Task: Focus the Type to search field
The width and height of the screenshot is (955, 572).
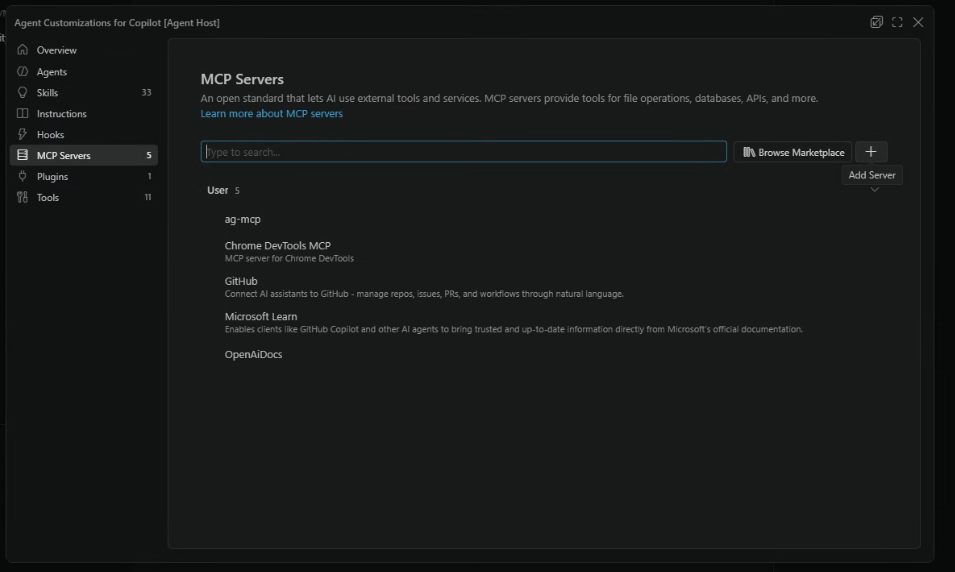Action: [x=463, y=152]
